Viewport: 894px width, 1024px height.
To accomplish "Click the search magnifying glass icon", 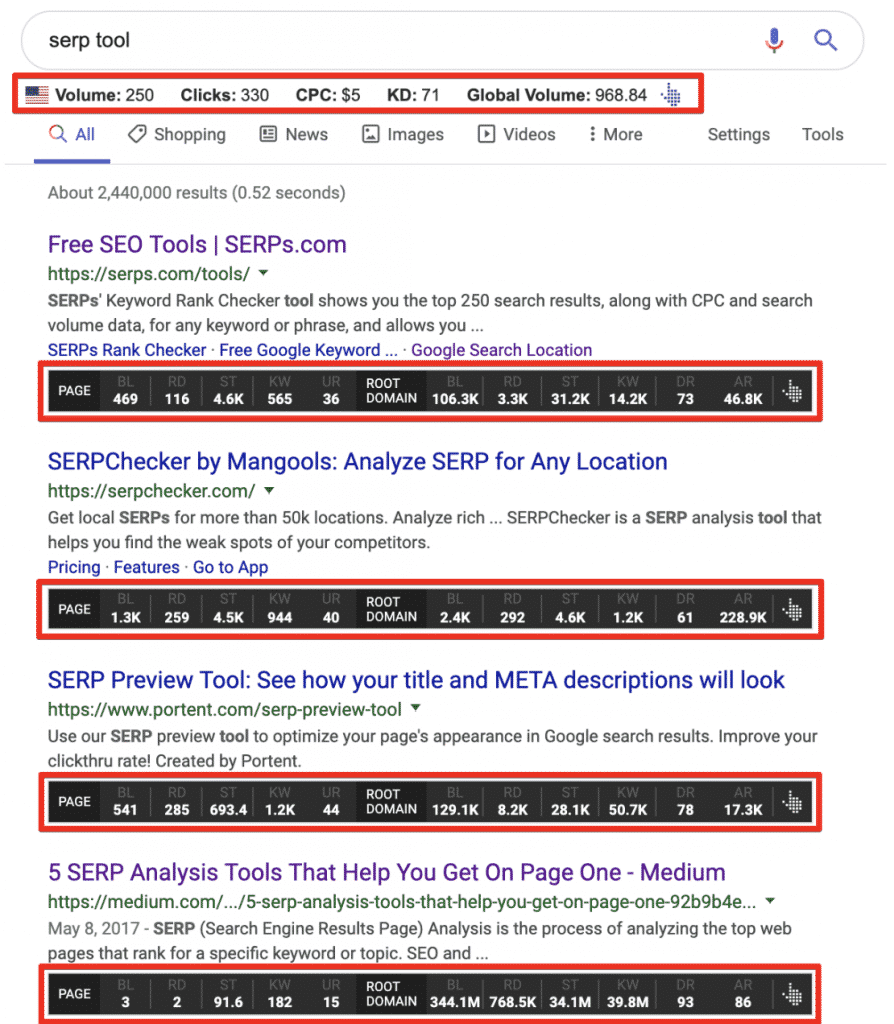I will [825, 40].
